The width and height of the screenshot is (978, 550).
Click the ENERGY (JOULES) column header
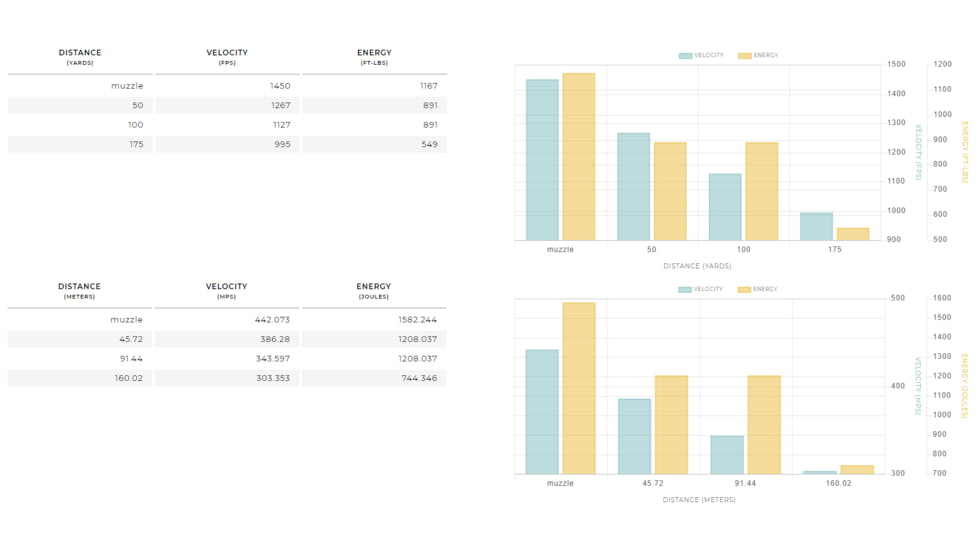(x=374, y=291)
